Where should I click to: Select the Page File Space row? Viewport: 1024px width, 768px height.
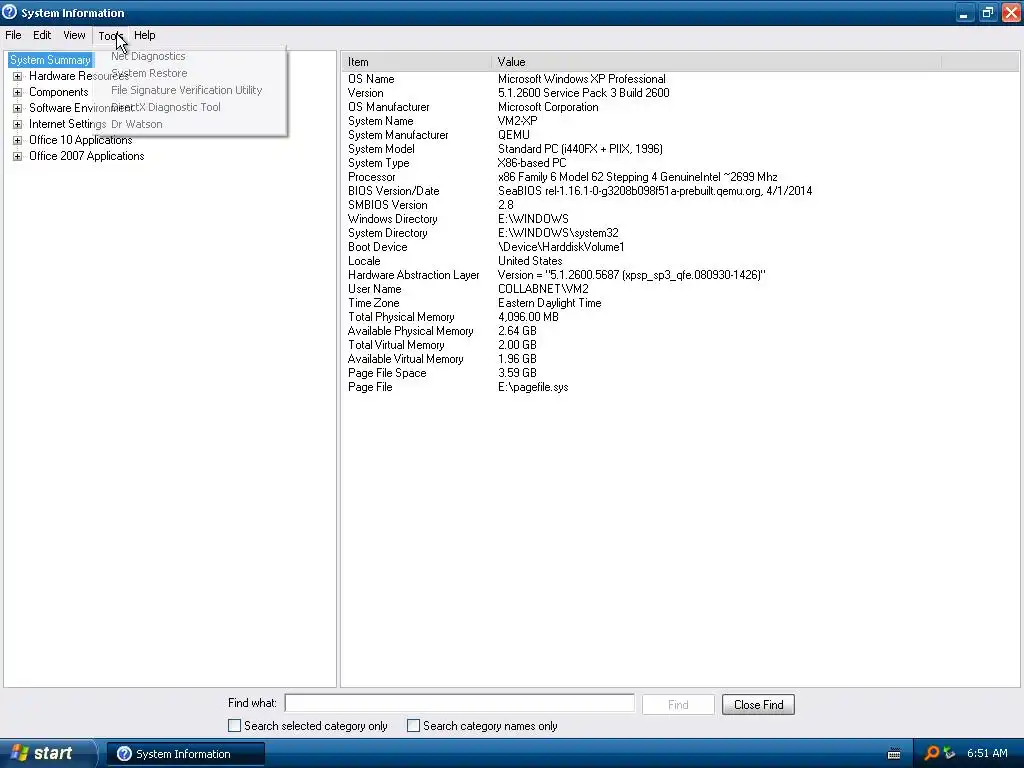tap(679, 374)
